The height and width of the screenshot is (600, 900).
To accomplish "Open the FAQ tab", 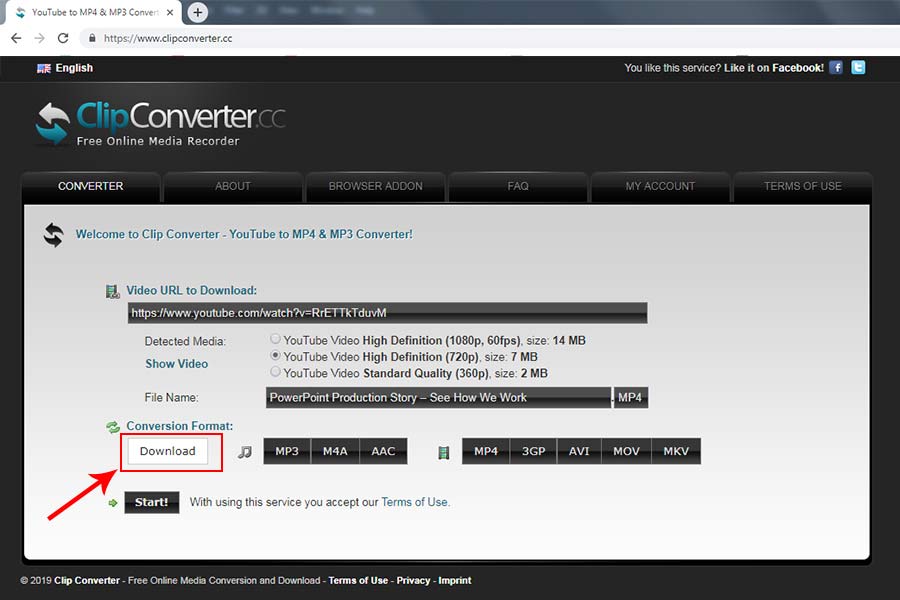I will tap(518, 186).
